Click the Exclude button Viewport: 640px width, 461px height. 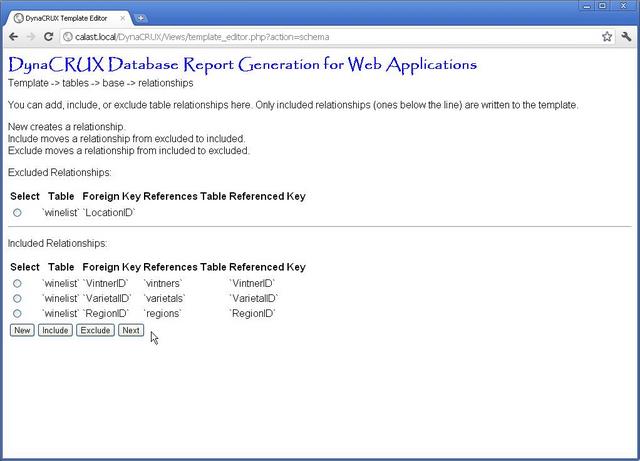[x=95, y=330]
